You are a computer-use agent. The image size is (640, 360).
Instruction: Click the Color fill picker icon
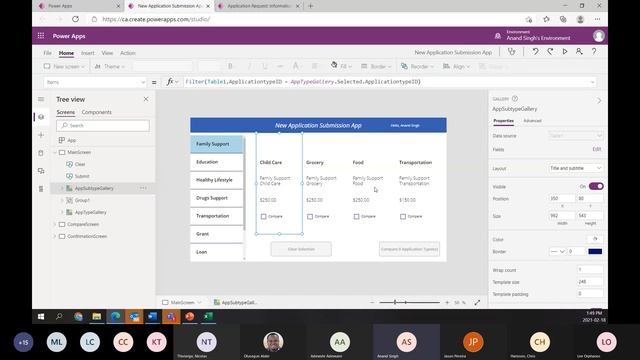595,239
